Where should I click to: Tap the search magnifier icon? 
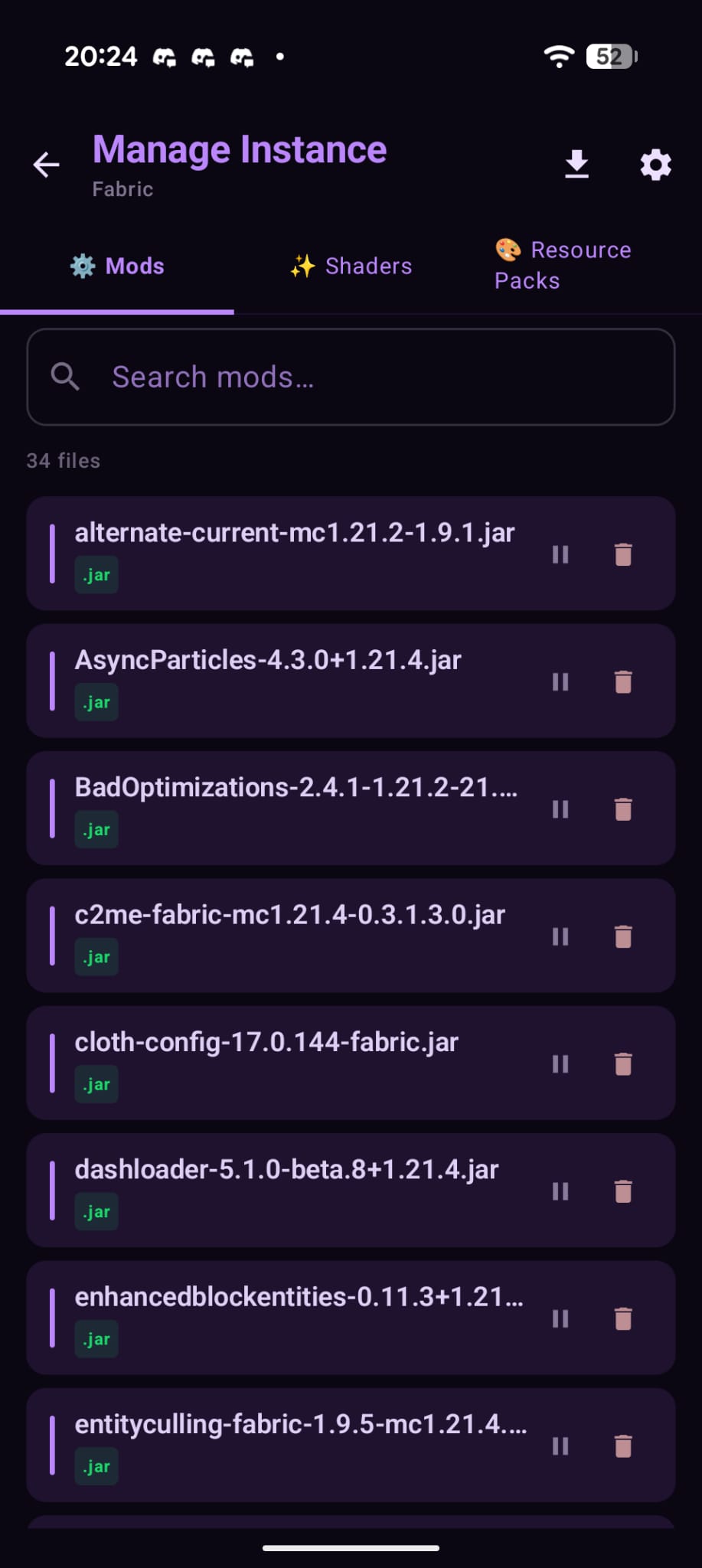point(65,377)
